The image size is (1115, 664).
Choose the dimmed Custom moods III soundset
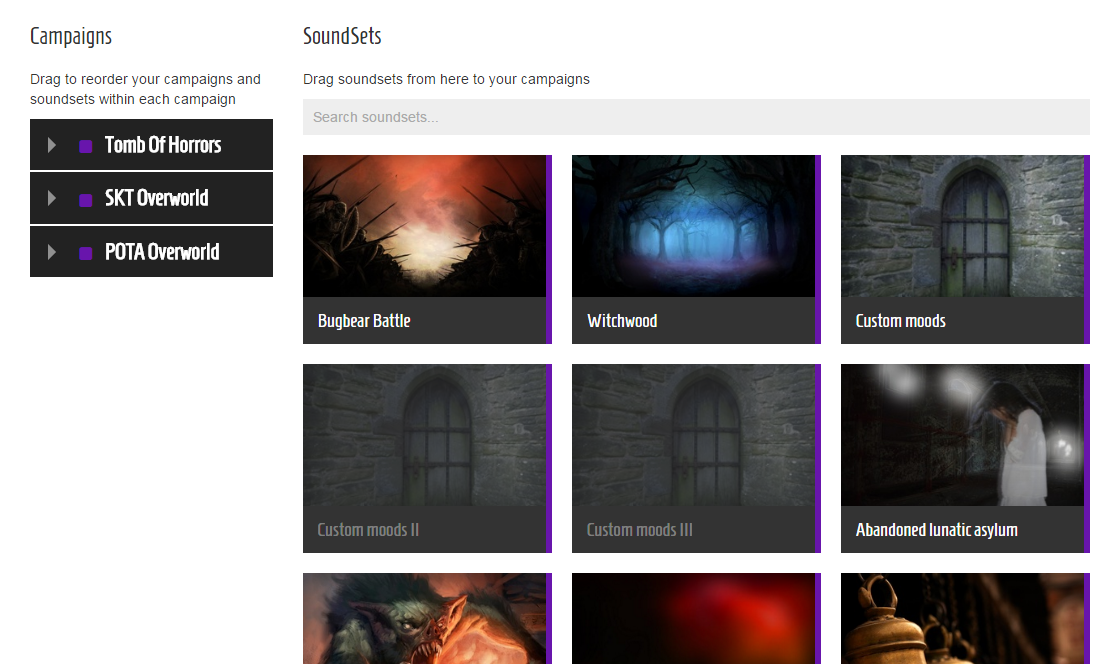pos(693,458)
